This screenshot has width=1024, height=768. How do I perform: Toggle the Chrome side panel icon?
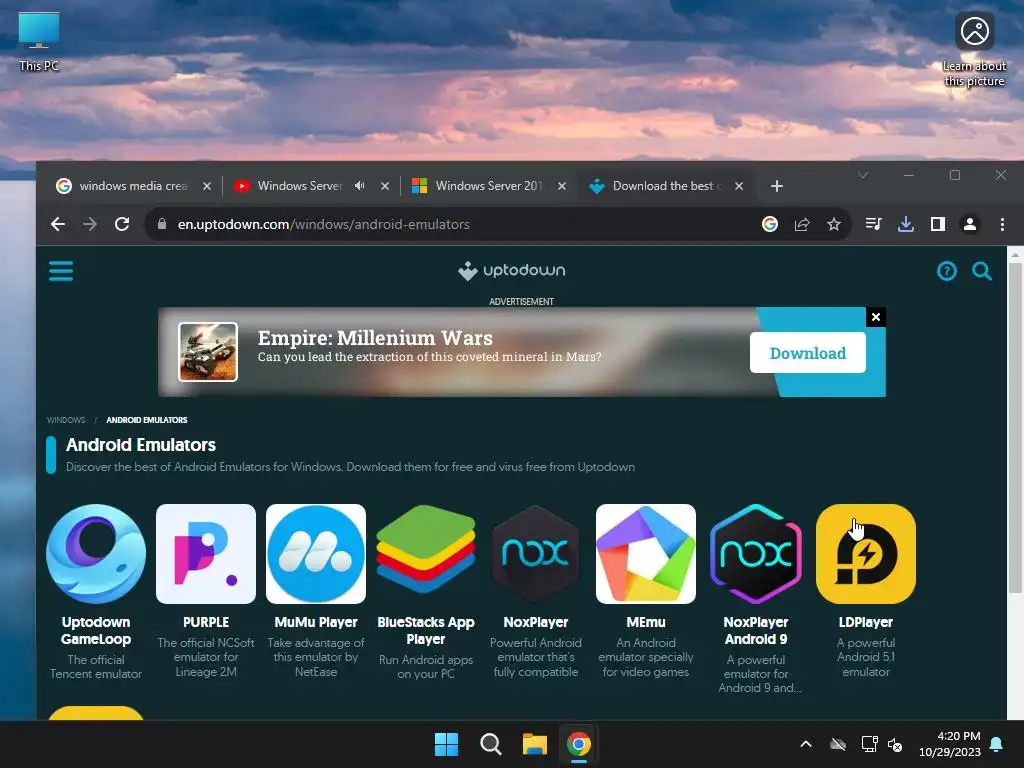pos(938,224)
